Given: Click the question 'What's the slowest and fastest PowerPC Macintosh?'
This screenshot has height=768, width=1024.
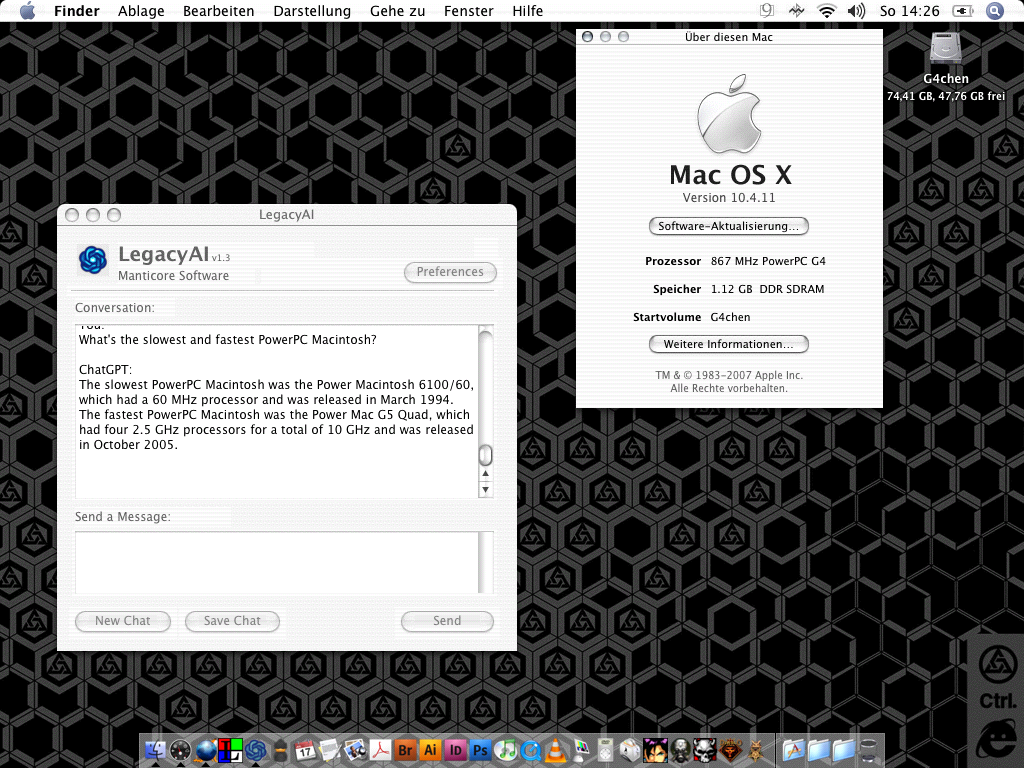Looking at the screenshot, I should (x=228, y=340).
